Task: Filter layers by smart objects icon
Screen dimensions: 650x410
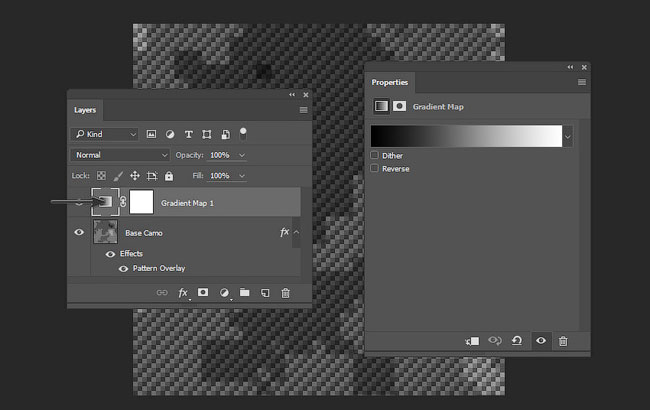Action: 225,134
